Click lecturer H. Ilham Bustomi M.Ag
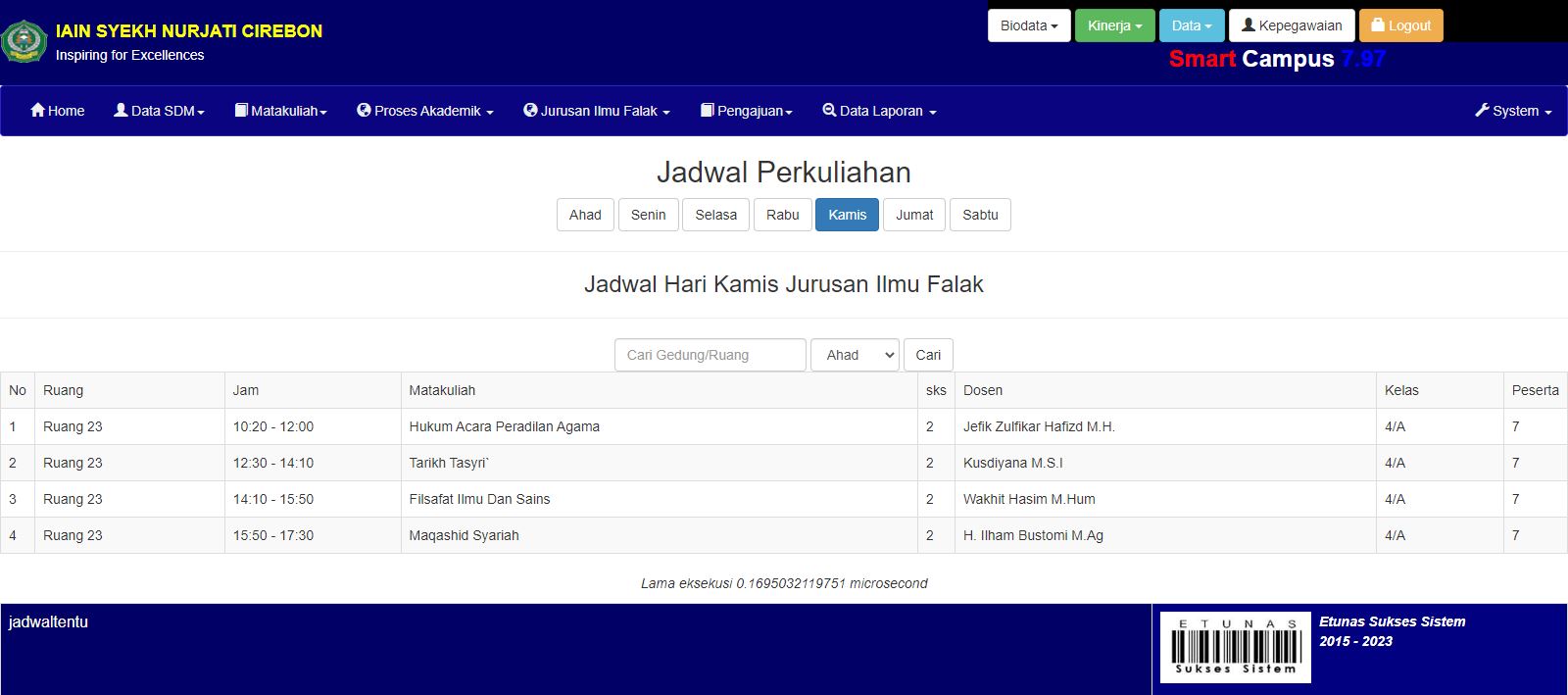Viewport: 1568px width, 695px height. click(1033, 535)
